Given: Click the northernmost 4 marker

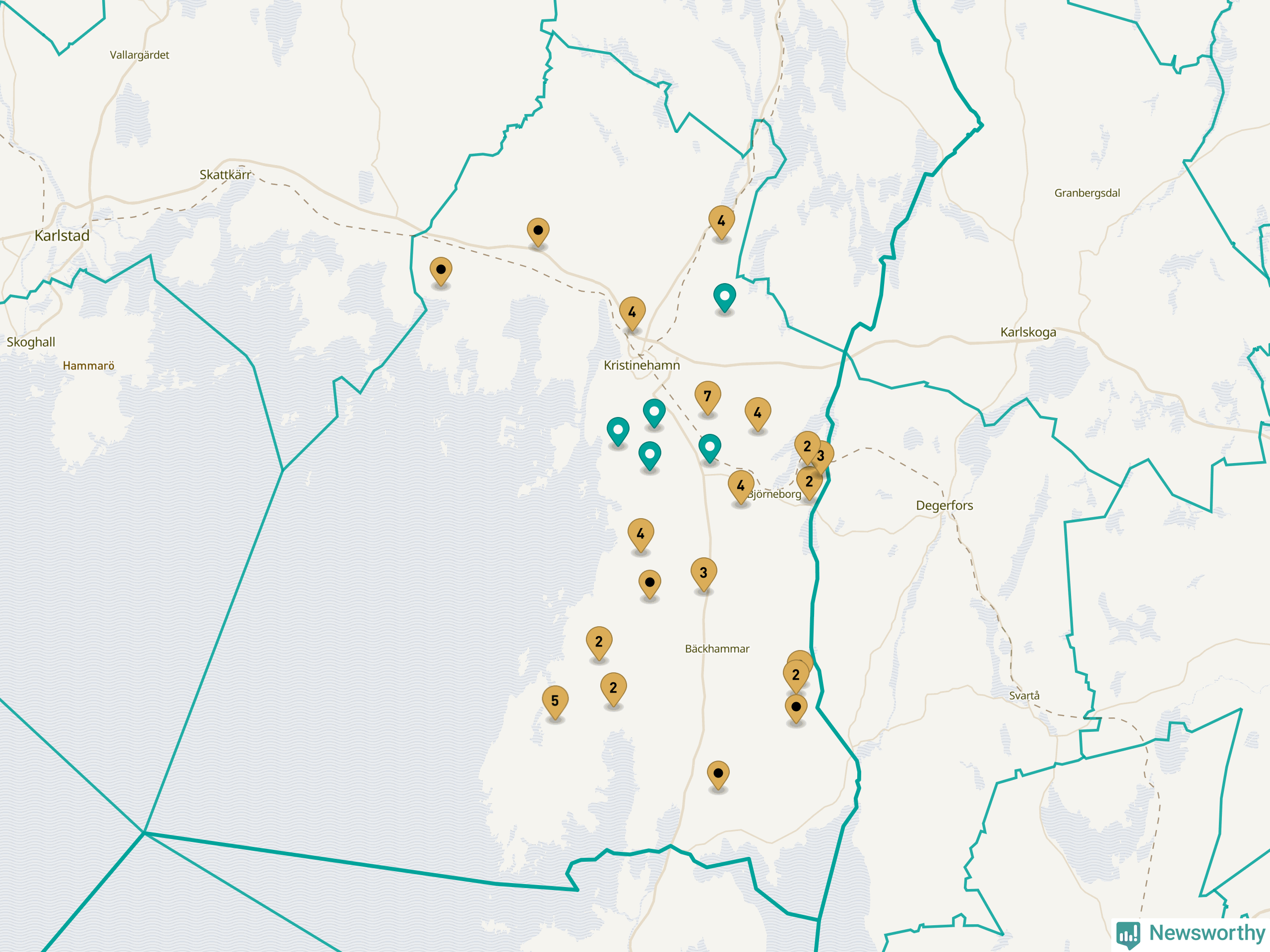Looking at the screenshot, I should [721, 222].
